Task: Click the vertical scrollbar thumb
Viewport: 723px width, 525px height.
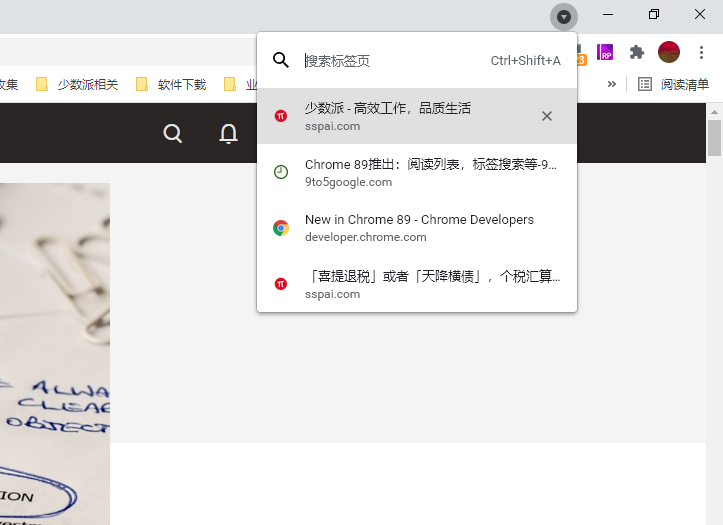Action: point(714,138)
